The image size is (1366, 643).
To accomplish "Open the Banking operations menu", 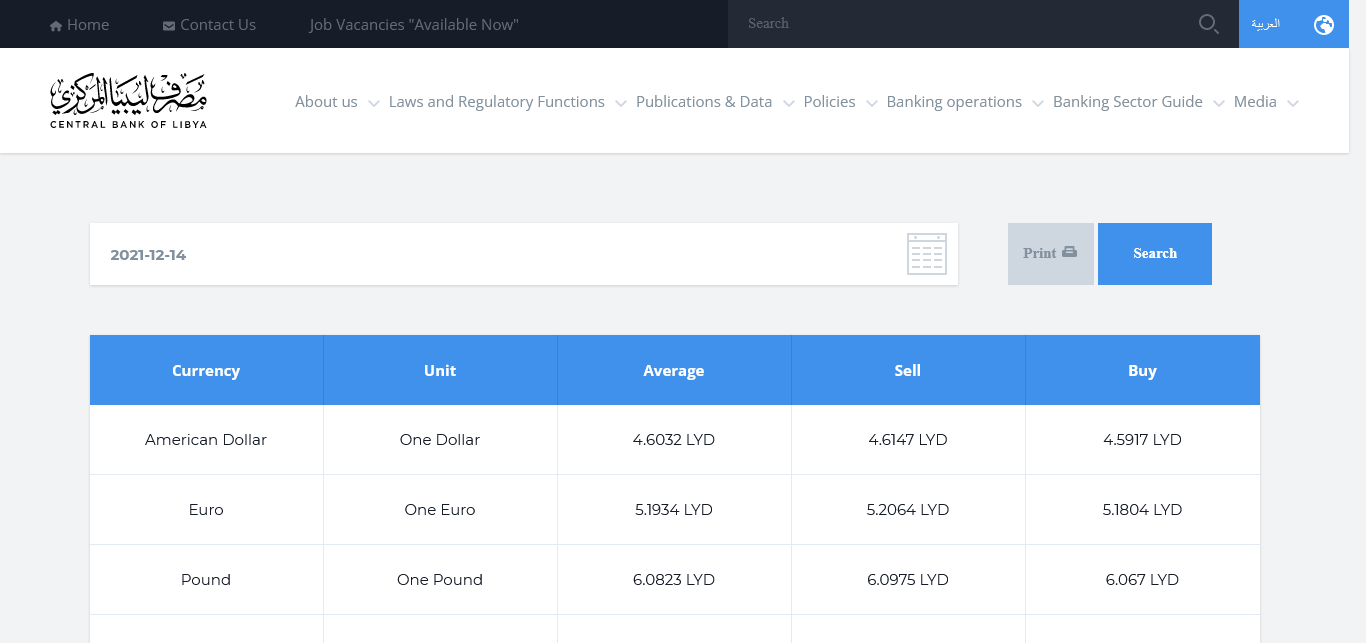I will [x=964, y=102].
